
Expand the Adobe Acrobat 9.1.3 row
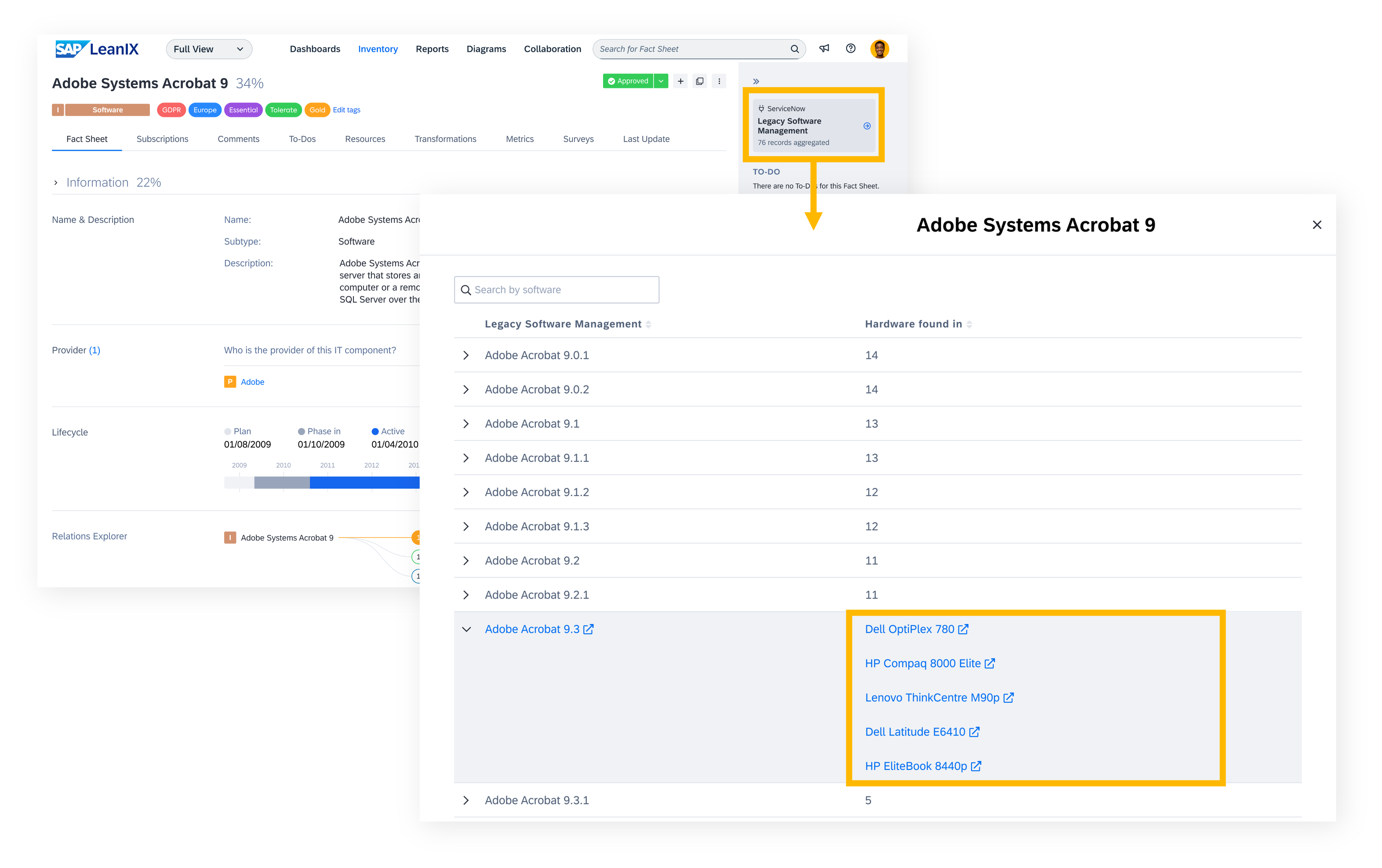pyautogui.click(x=466, y=527)
